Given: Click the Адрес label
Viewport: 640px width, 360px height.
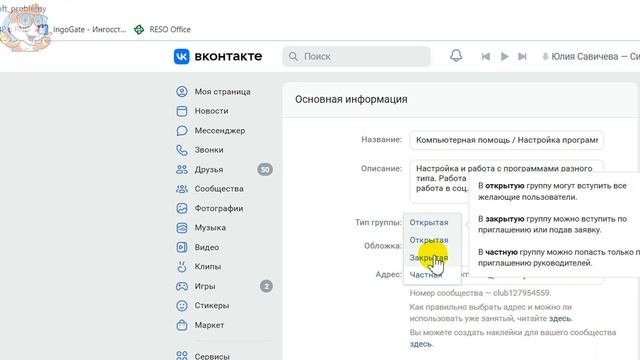Looking at the screenshot, I should [389, 275].
